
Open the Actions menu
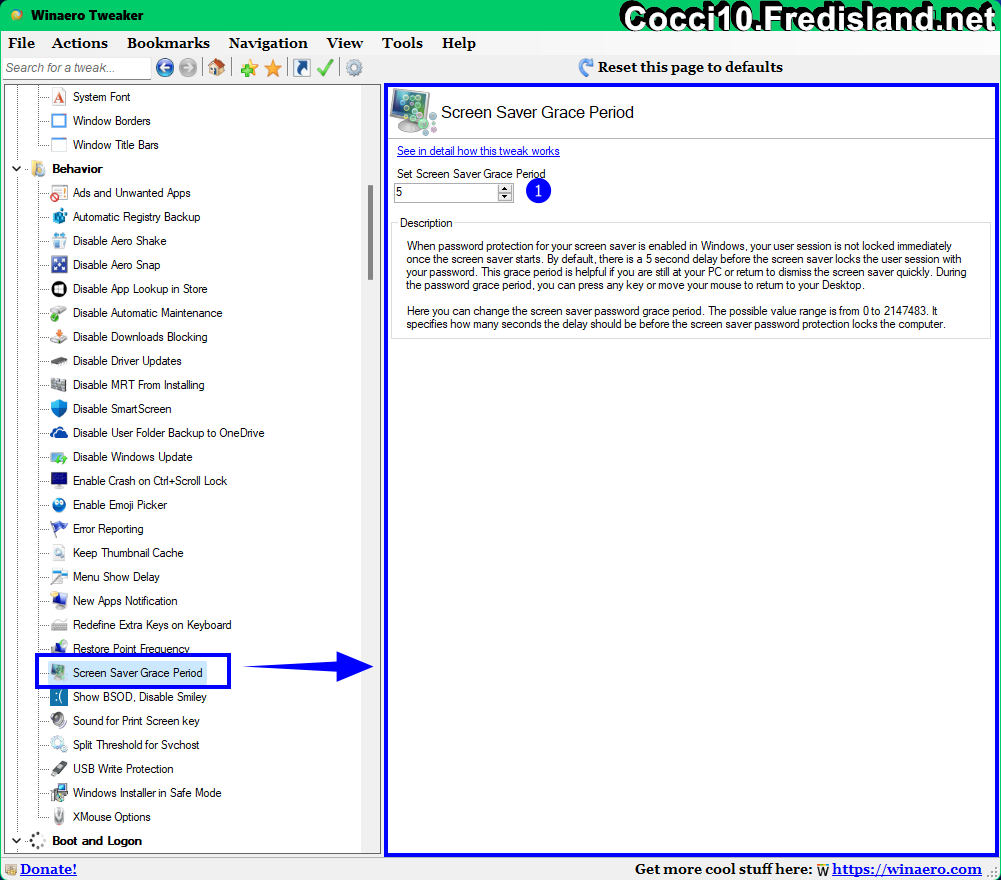(80, 43)
